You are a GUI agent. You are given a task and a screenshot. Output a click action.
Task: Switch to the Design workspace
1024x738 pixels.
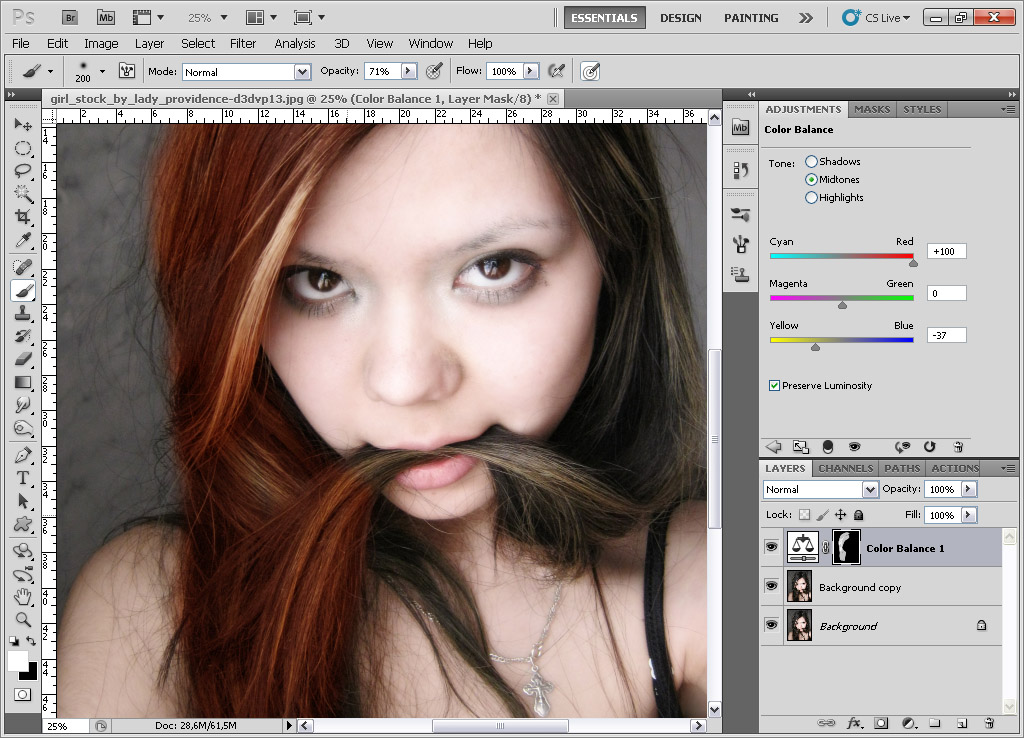680,18
